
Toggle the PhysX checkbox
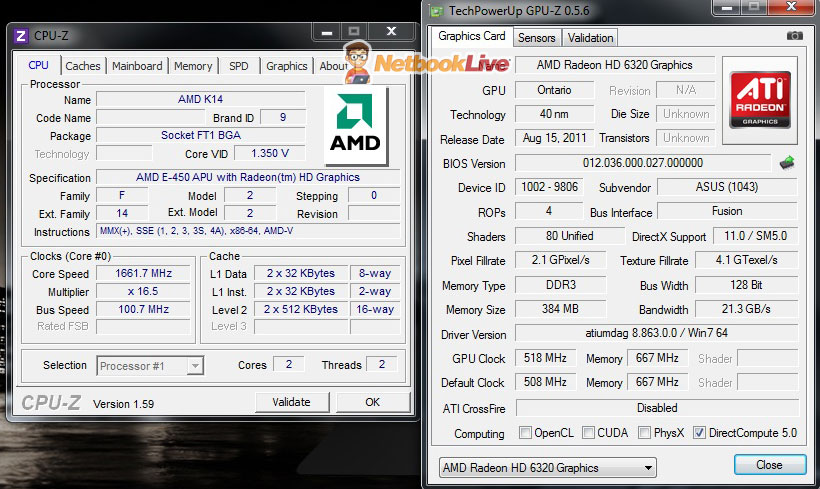click(x=644, y=433)
